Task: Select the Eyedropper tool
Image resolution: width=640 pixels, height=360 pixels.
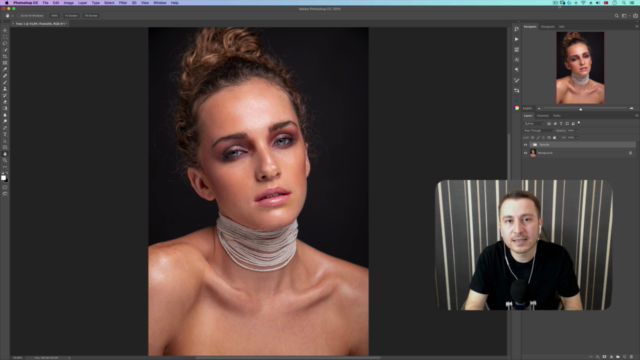Action: coord(5,69)
